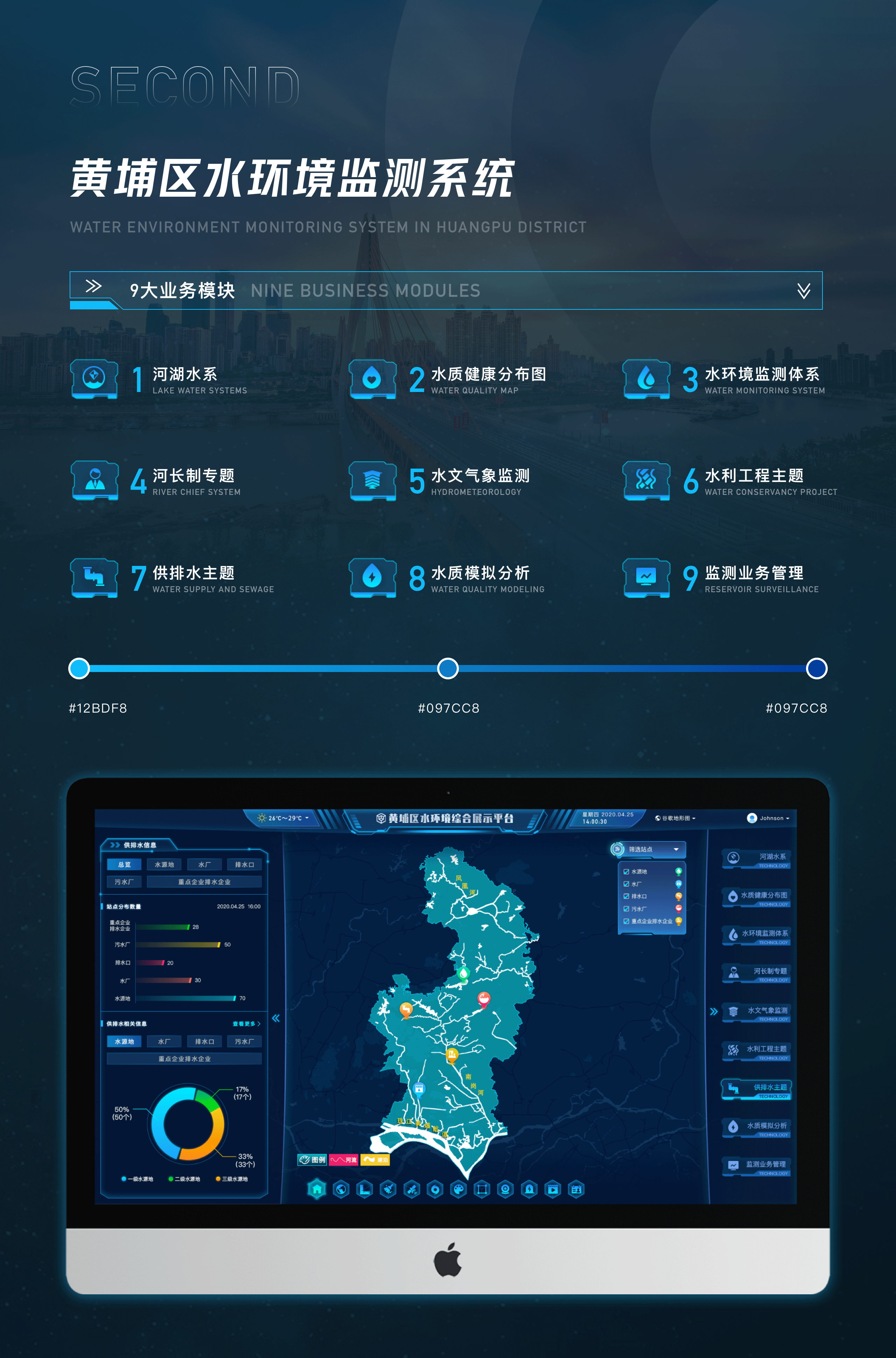Click the webcam hexagon icon
The width and height of the screenshot is (896, 1358).
[506, 1189]
